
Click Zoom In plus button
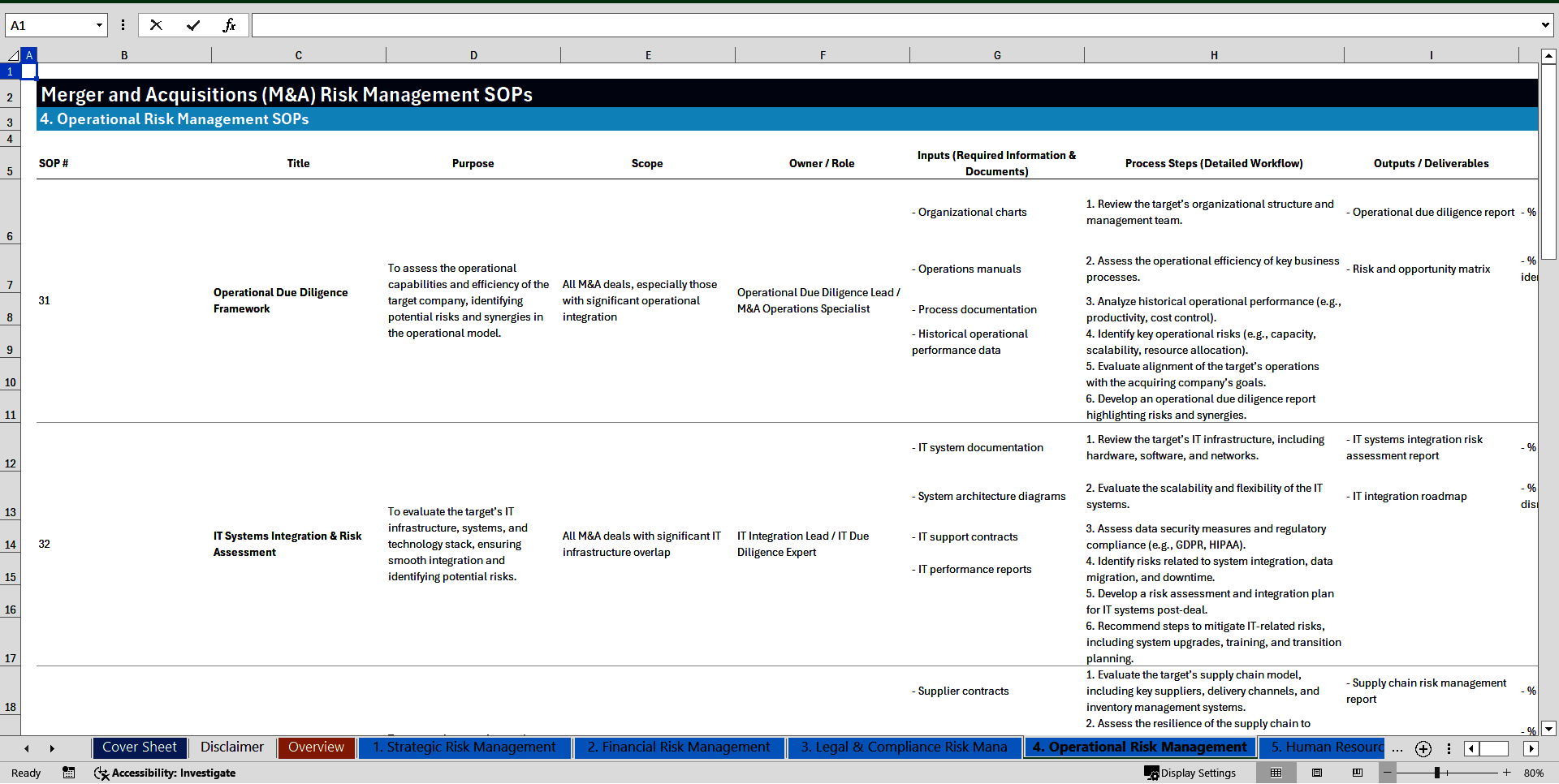click(1507, 773)
